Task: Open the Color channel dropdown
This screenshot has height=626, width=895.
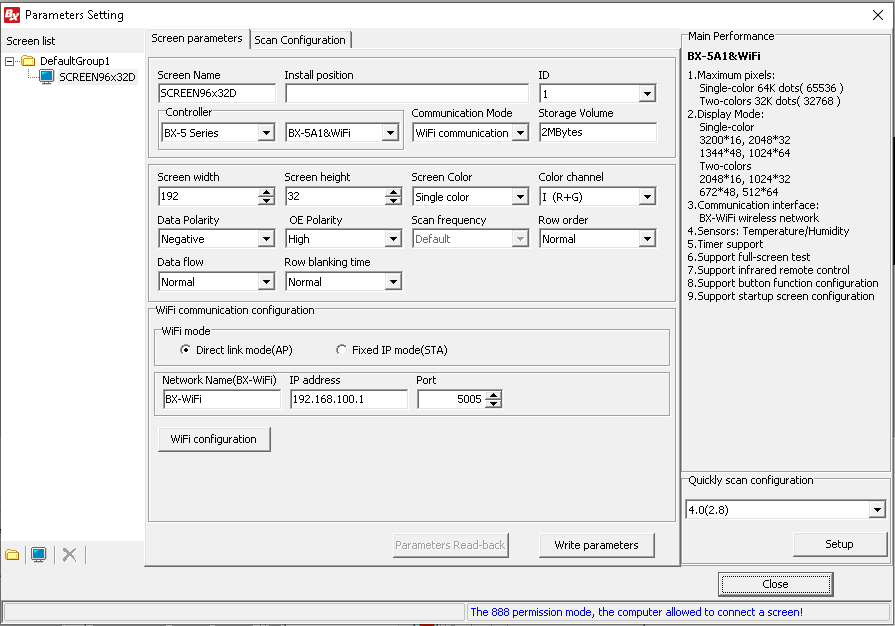Action: [647, 197]
